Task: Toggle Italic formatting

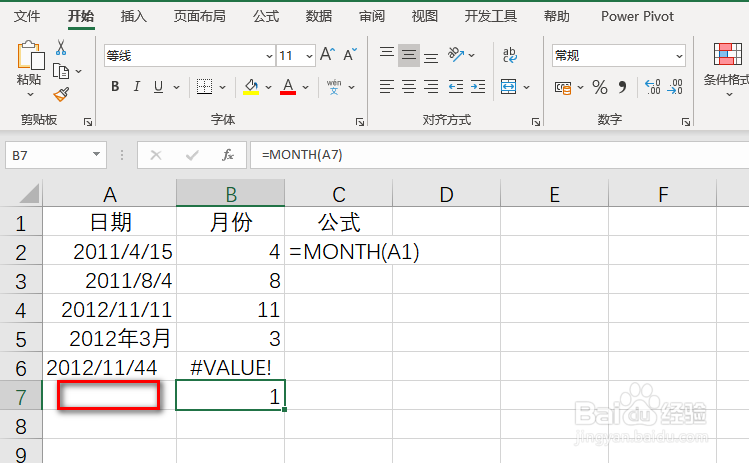Action: [137, 86]
